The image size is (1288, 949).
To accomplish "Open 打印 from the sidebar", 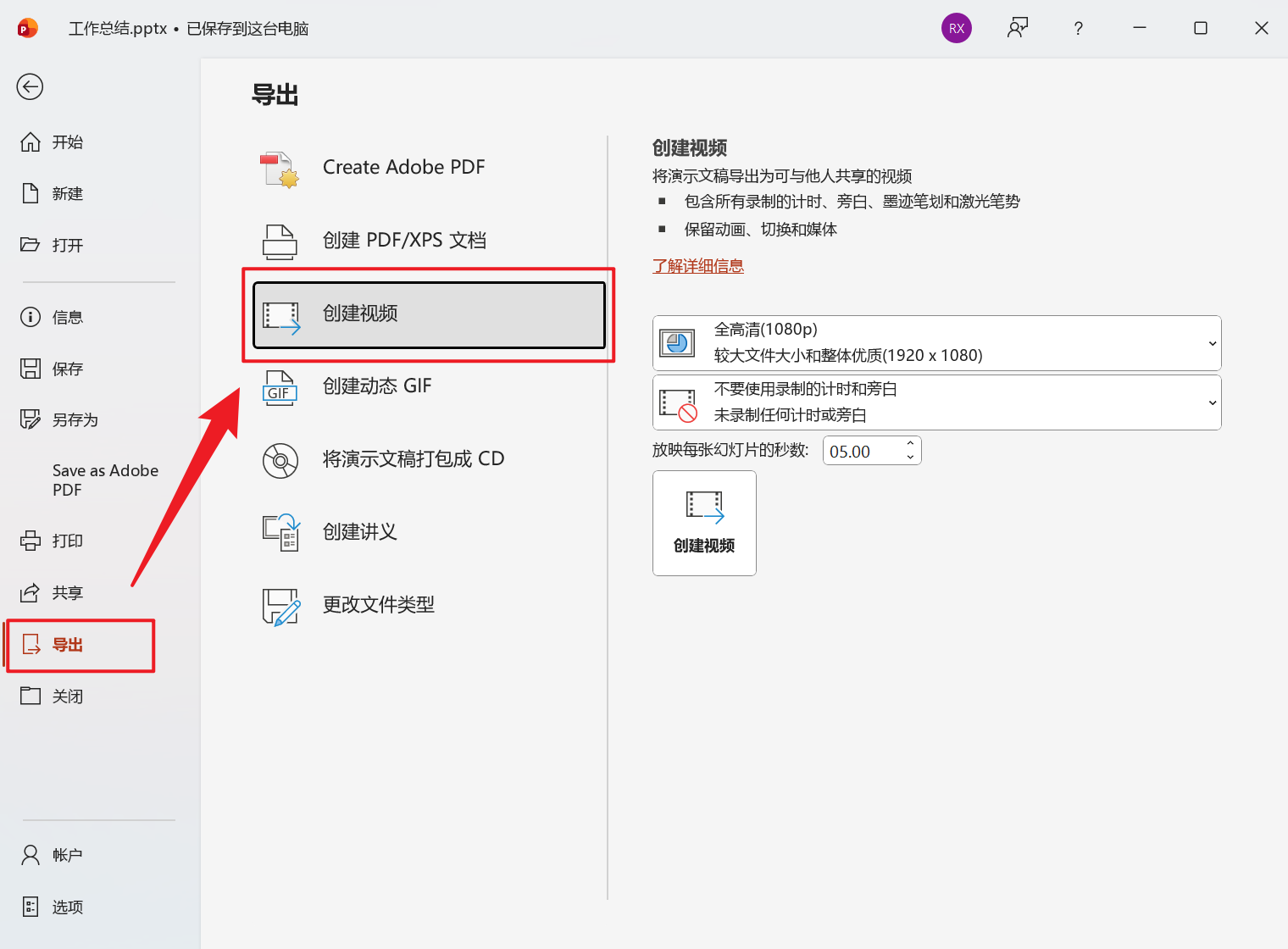I will click(x=68, y=540).
